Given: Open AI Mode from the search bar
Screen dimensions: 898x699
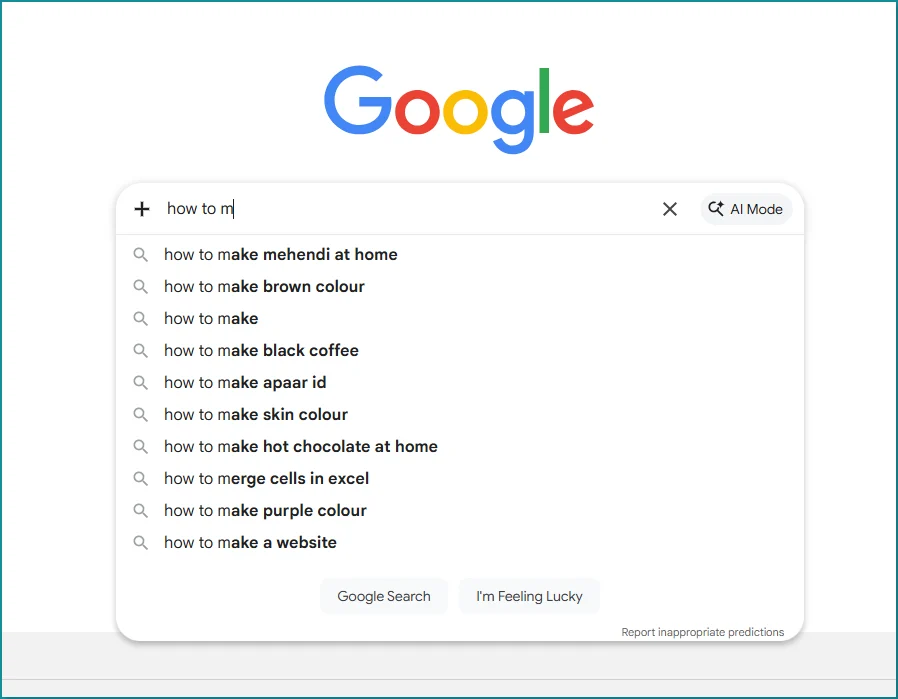Looking at the screenshot, I should [x=745, y=208].
